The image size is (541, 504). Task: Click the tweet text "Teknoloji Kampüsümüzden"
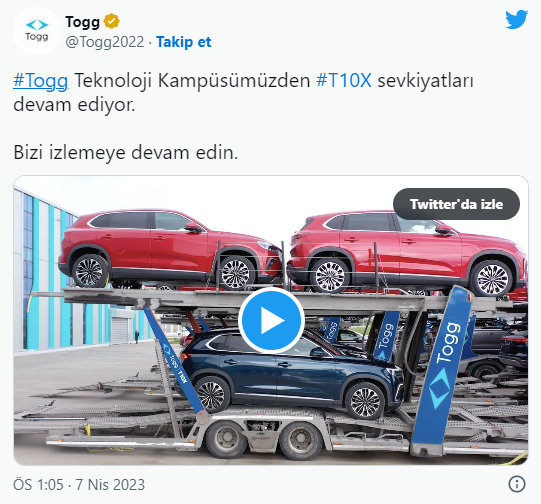click(192, 81)
